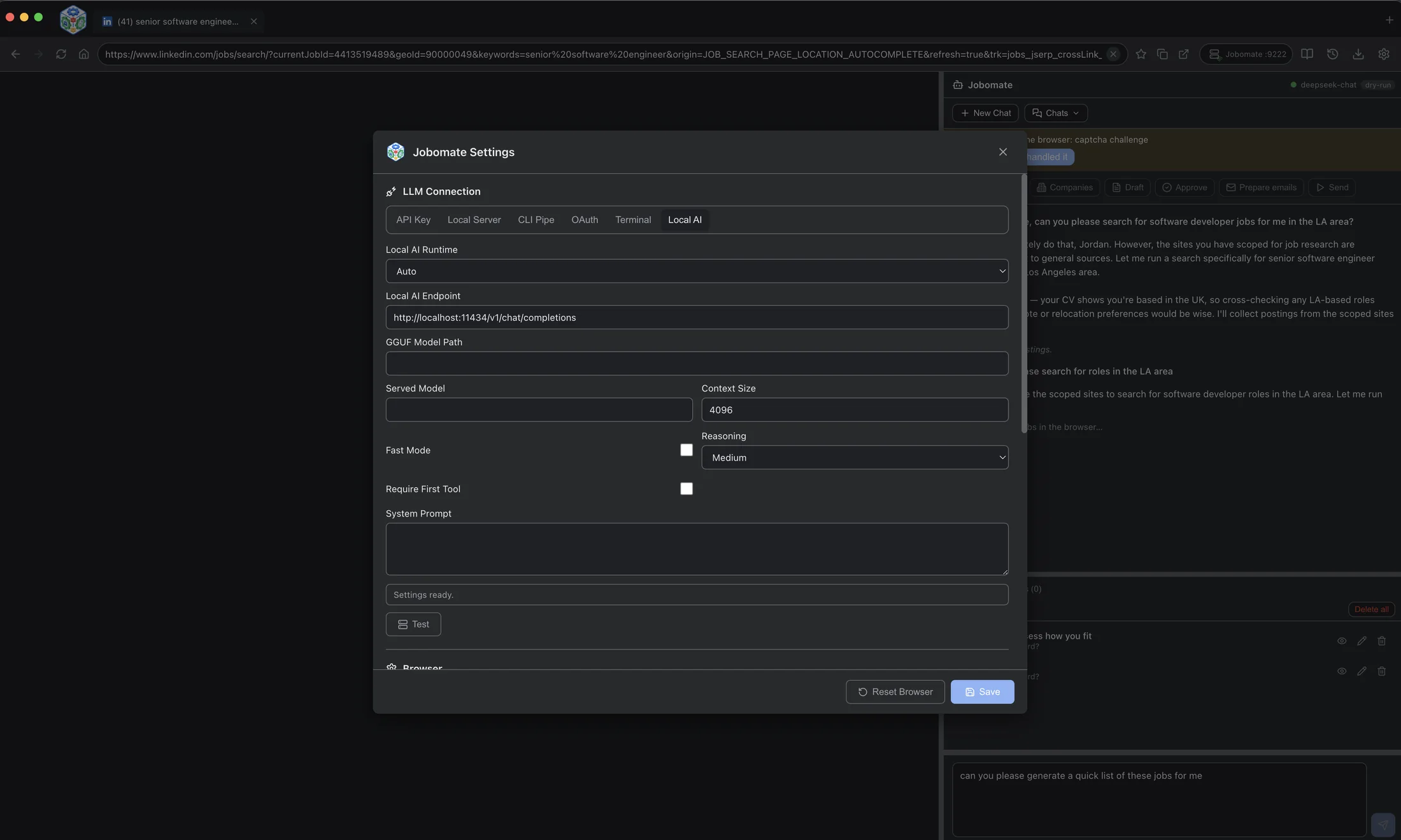Enable the Fast Mode checkbox
The width and height of the screenshot is (1401, 840).
click(x=686, y=450)
